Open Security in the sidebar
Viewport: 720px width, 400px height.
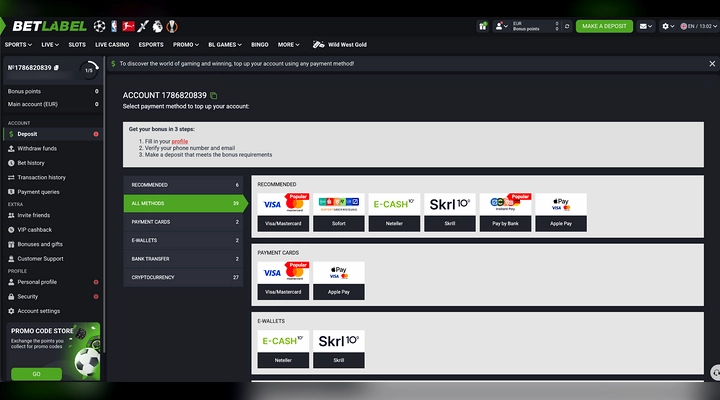coord(52,297)
